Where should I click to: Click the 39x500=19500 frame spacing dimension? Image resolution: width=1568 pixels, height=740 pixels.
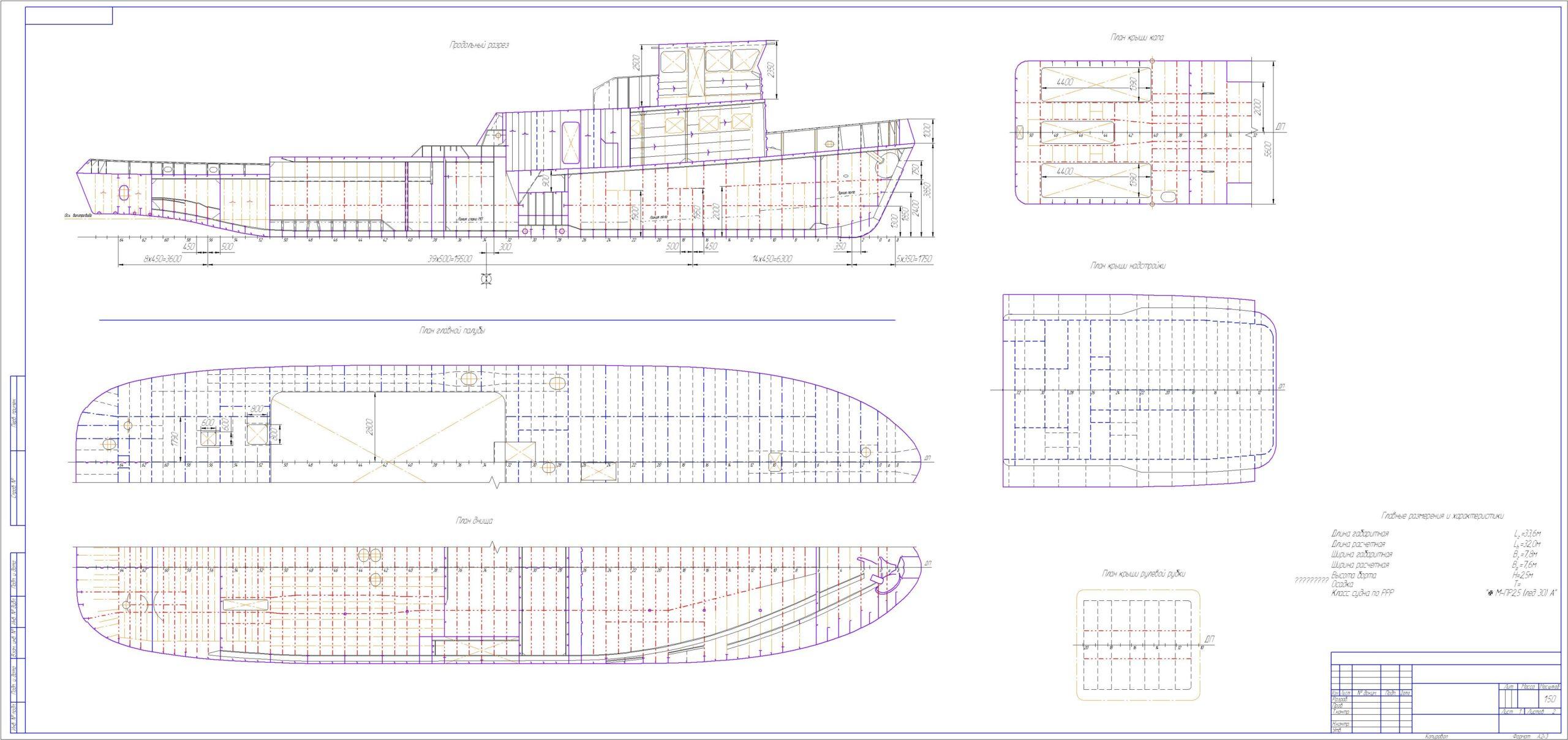point(450,259)
